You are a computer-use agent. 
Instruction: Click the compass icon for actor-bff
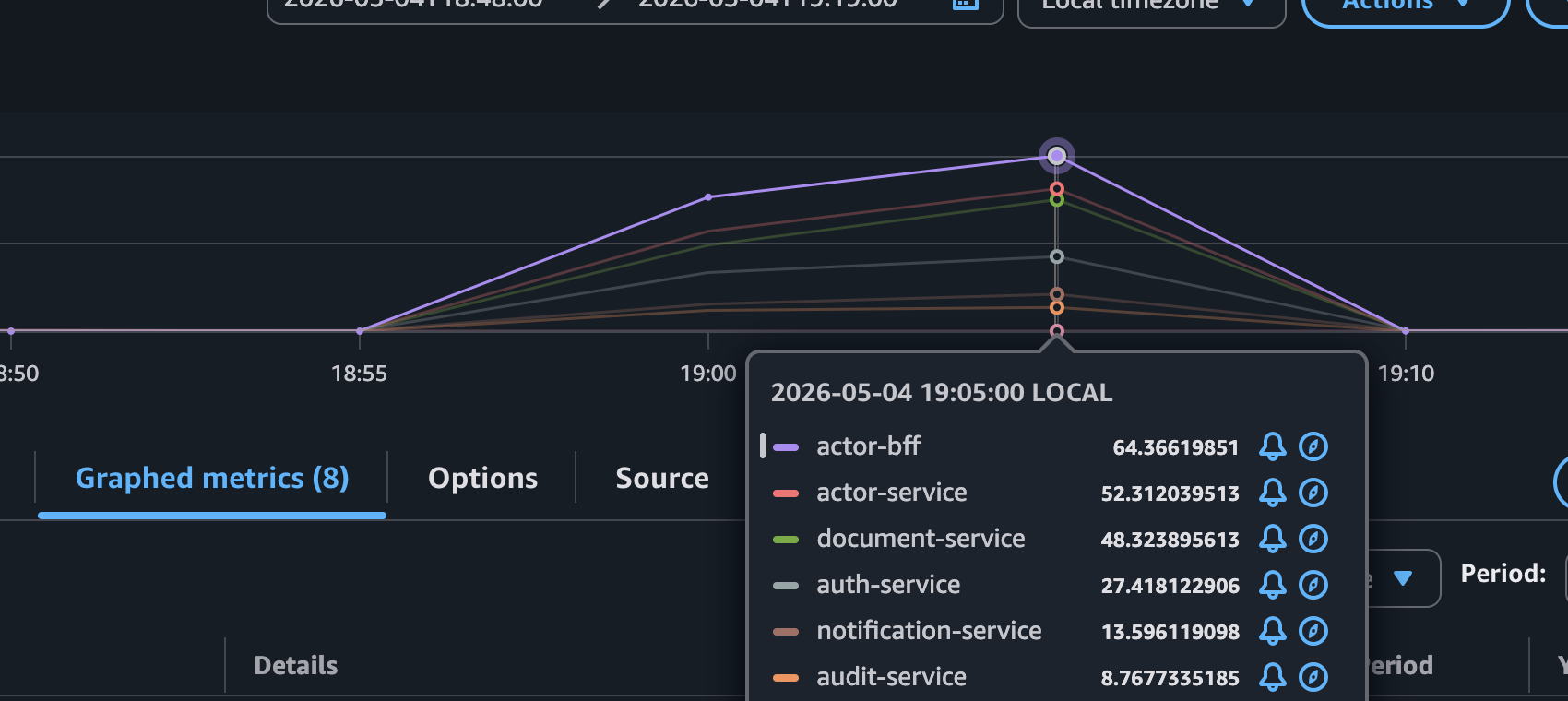coord(1313,446)
